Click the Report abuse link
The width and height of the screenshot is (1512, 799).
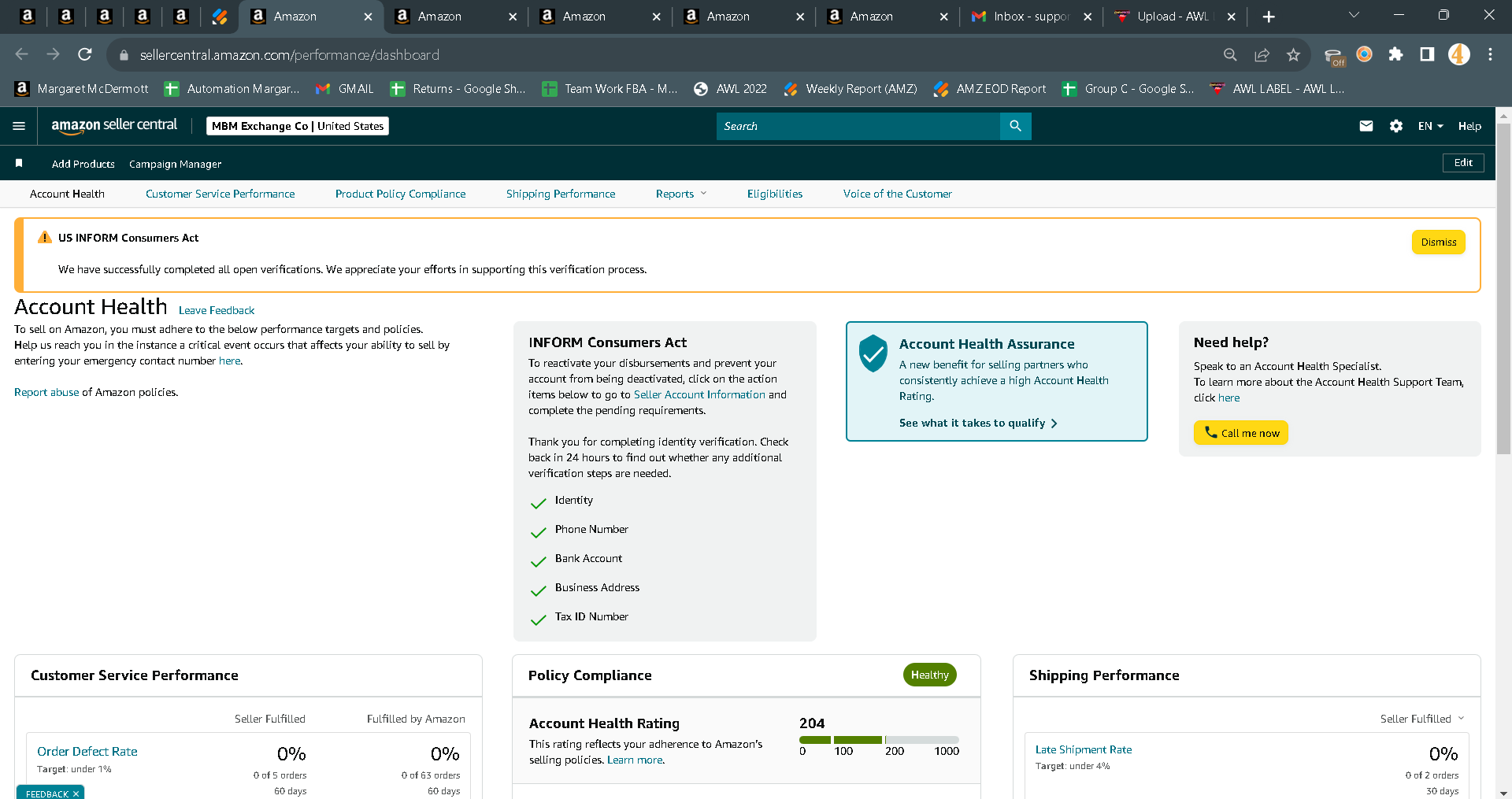46,392
